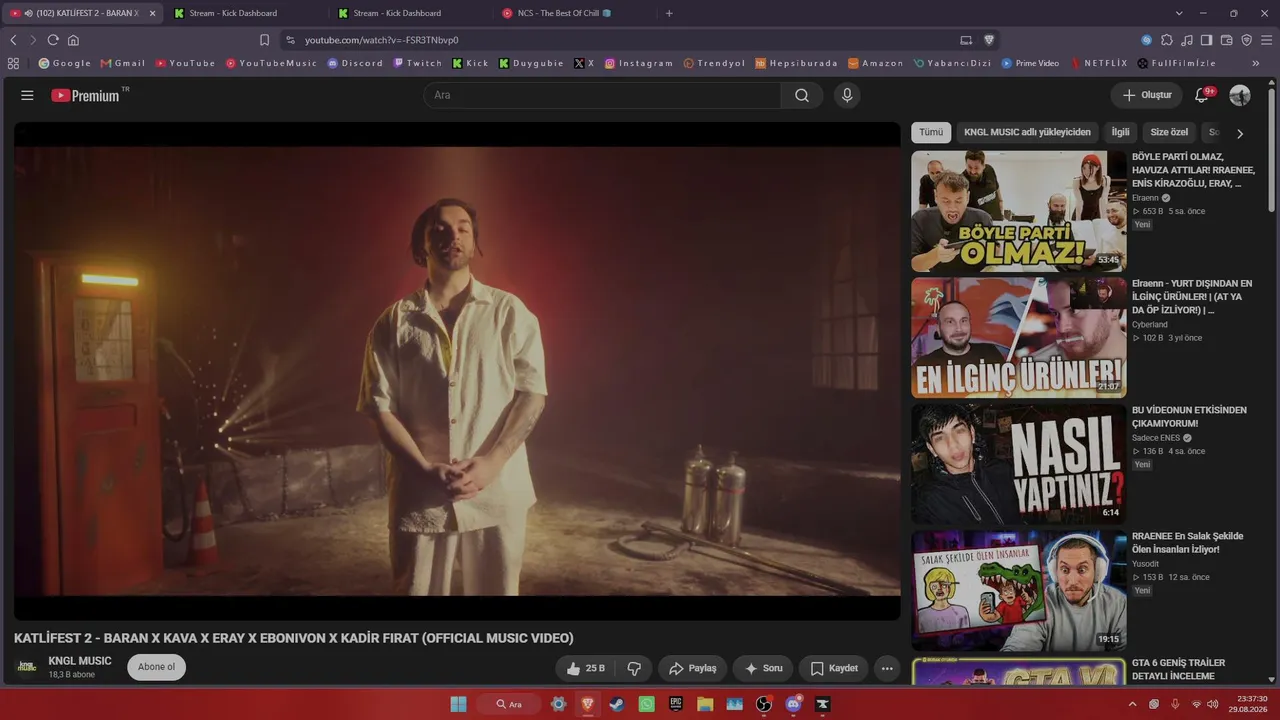Click the YouTube search input field

point(602,95)
